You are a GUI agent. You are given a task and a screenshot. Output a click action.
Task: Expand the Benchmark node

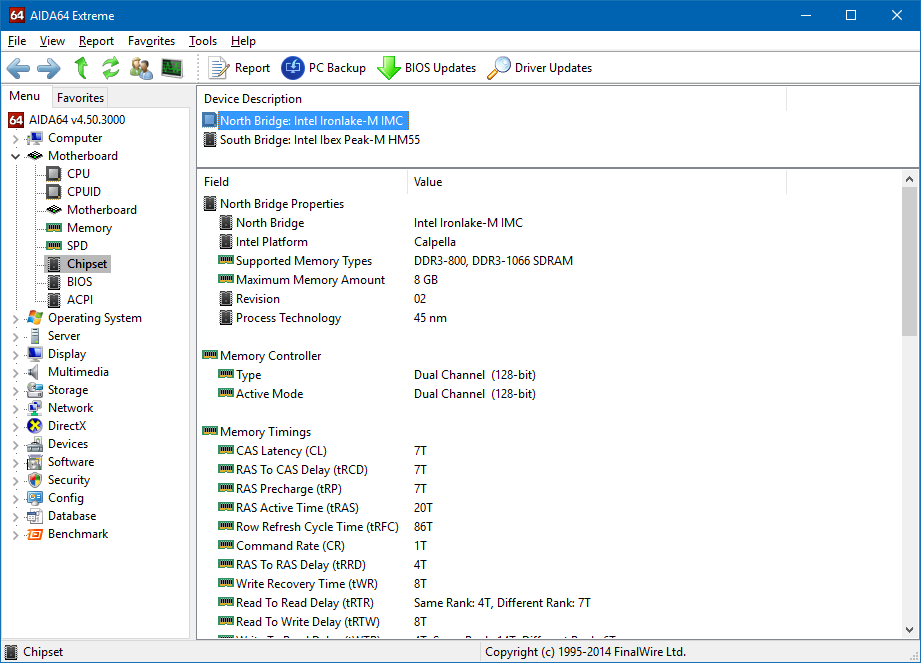16,535
